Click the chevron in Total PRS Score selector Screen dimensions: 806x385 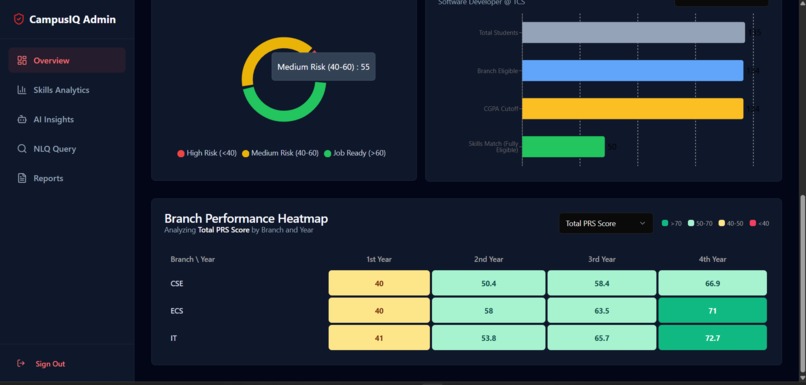643,223
